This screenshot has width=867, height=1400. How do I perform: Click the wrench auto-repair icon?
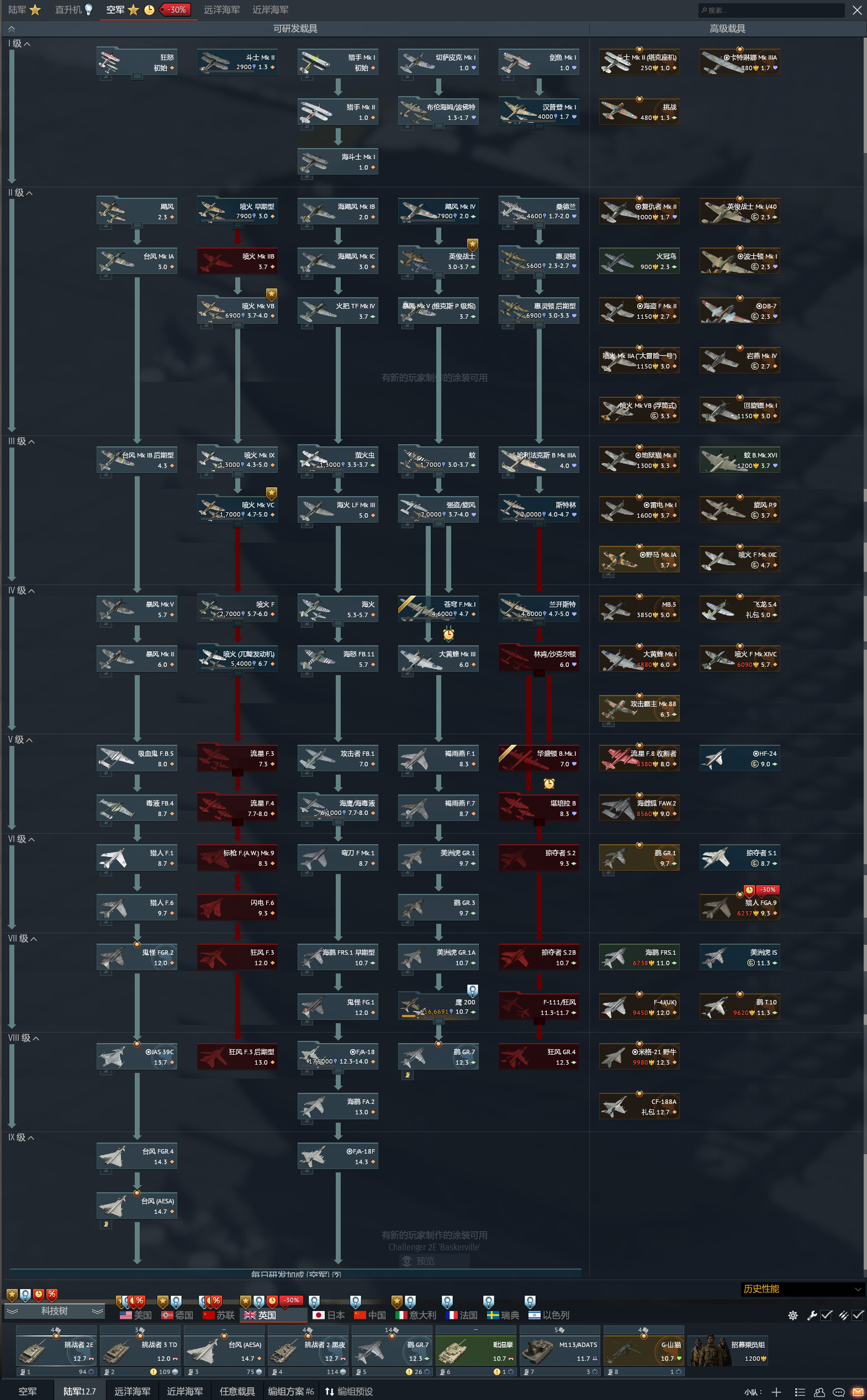(812, 1315)
